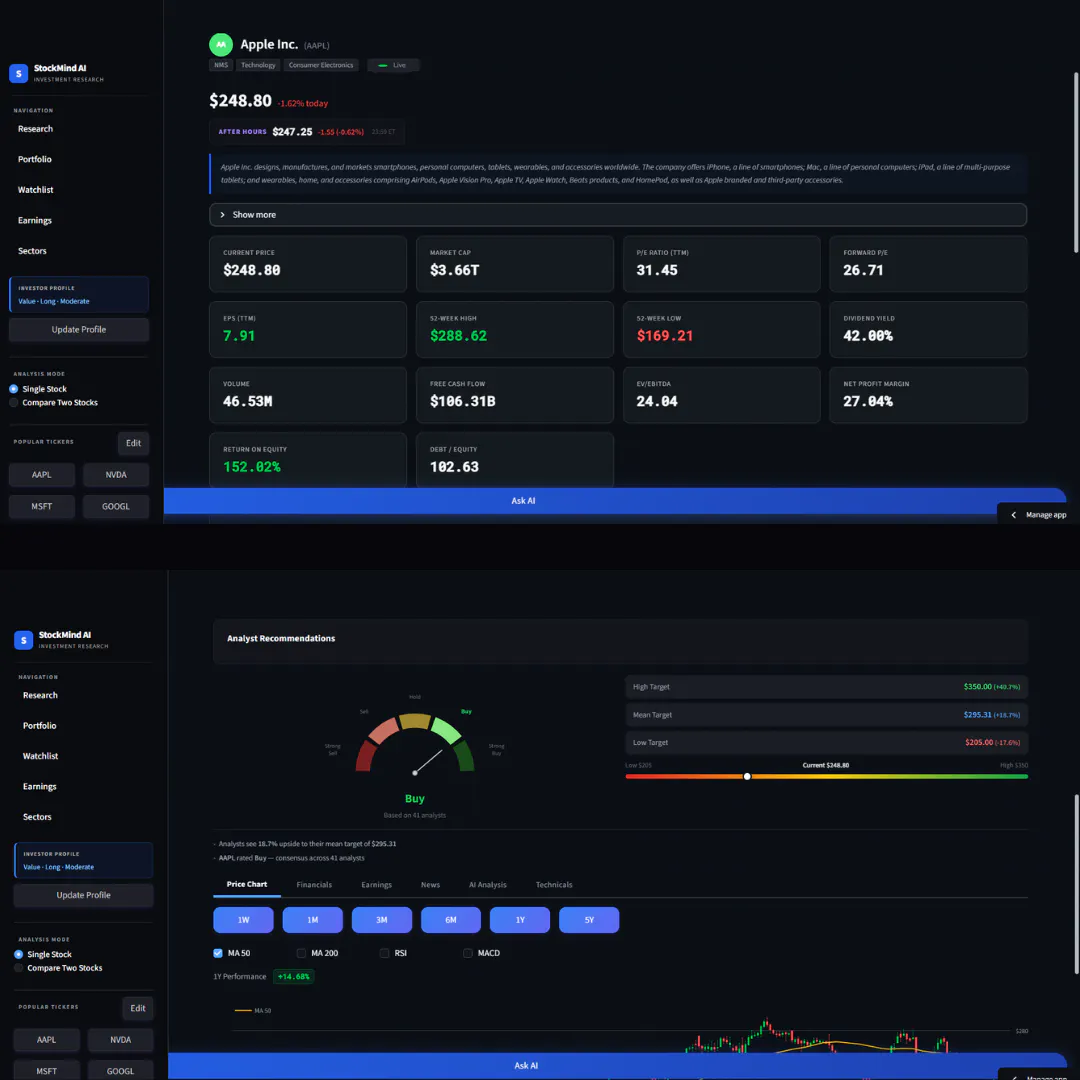The width and height of the screenshot is (1080, 1080).
Task: Select Single Stock radio beside Analyst Recommendations
Action: (x=19, y=955)
